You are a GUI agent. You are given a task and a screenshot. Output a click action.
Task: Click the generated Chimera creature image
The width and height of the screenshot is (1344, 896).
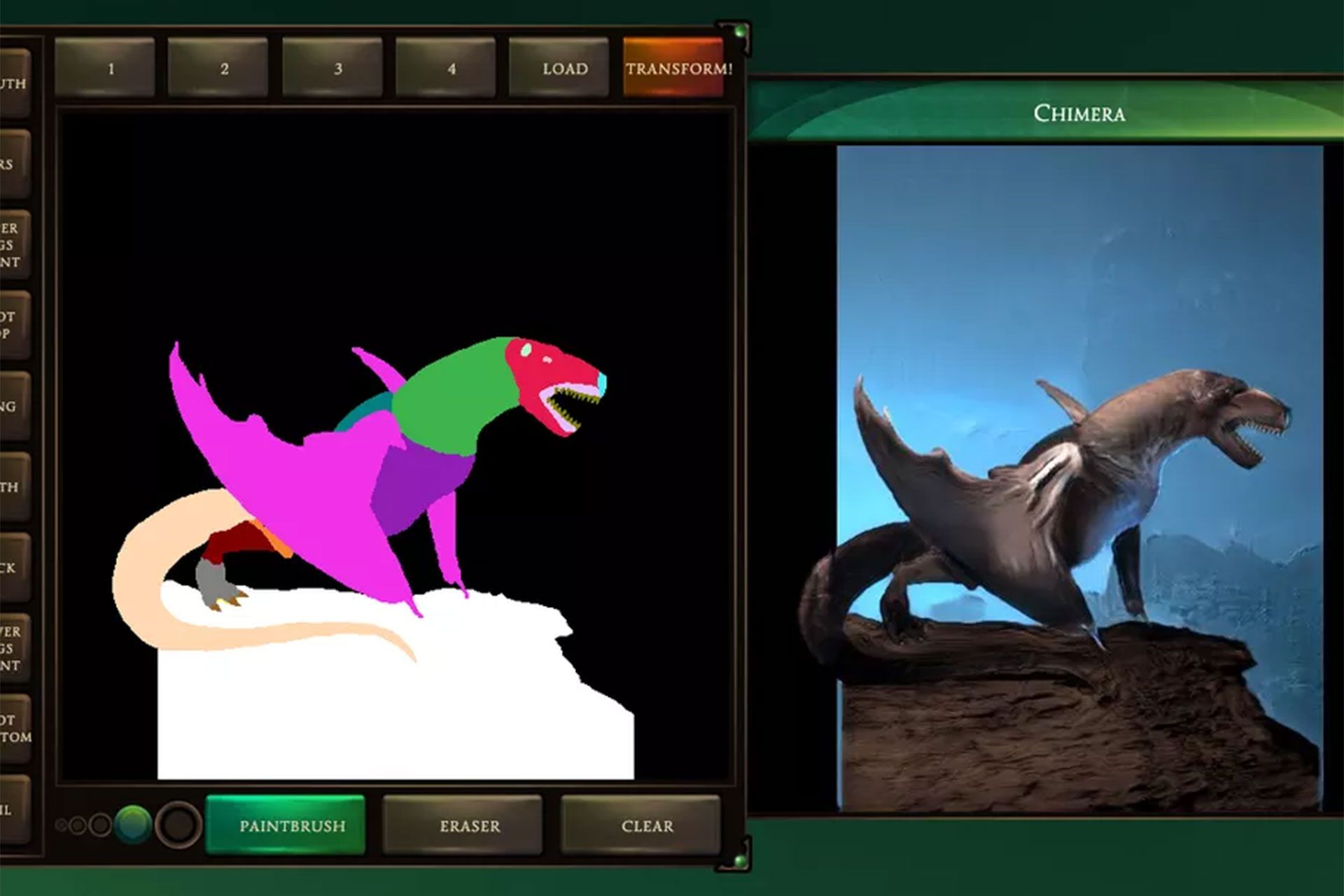point(1079,478)
